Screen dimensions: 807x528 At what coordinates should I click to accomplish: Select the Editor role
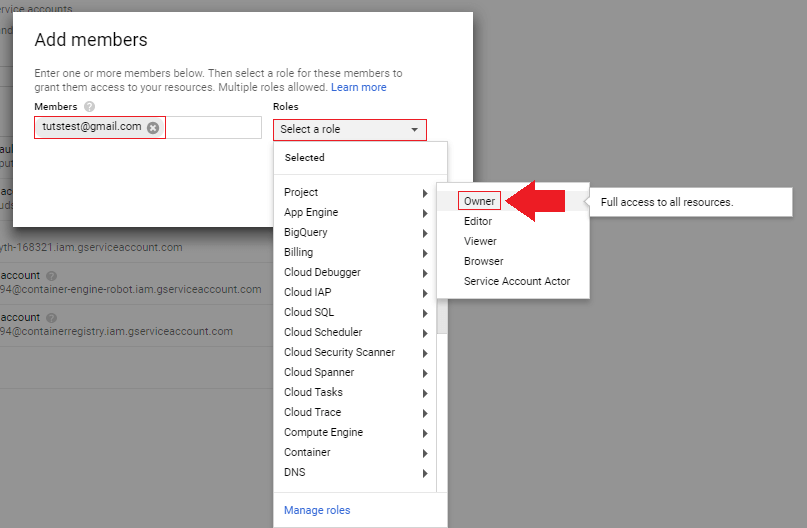513,221
